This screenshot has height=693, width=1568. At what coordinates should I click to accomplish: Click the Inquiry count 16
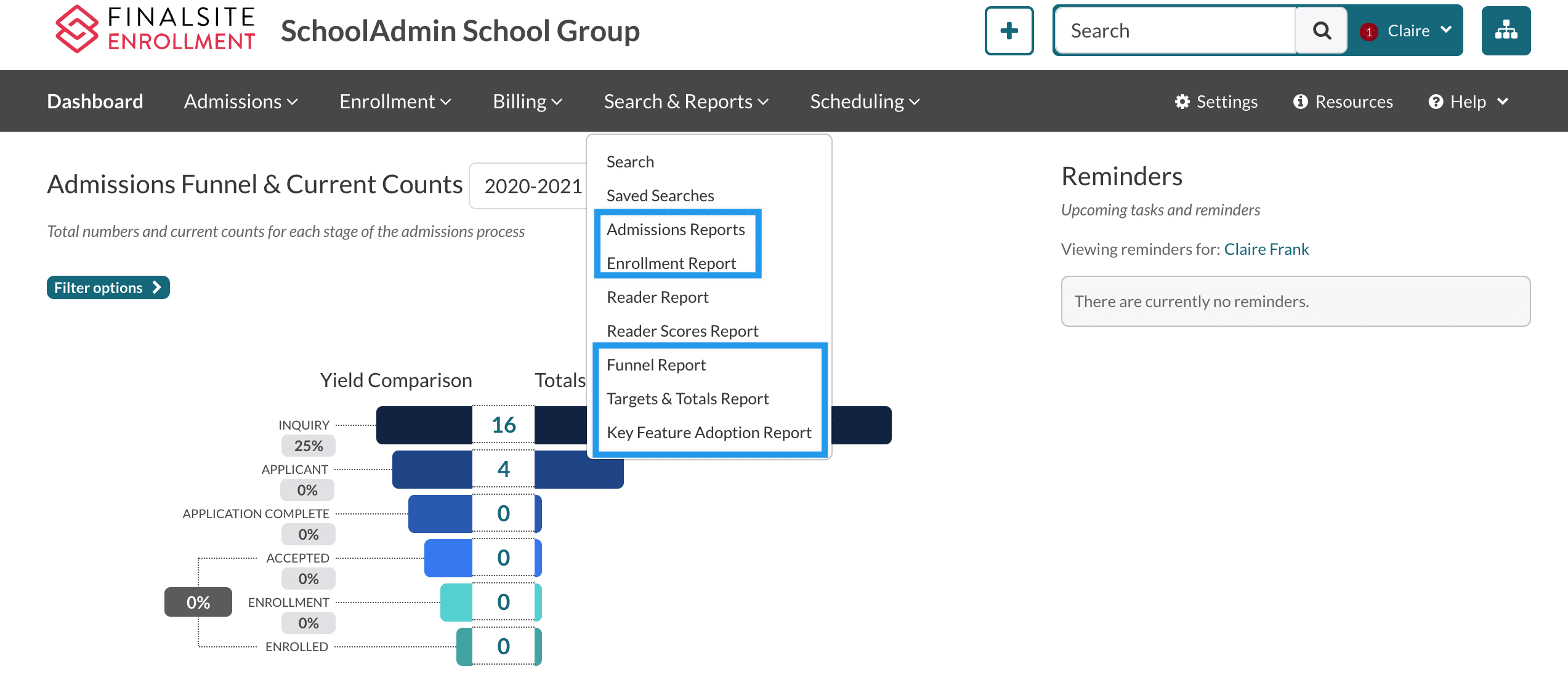click(503, 425)
